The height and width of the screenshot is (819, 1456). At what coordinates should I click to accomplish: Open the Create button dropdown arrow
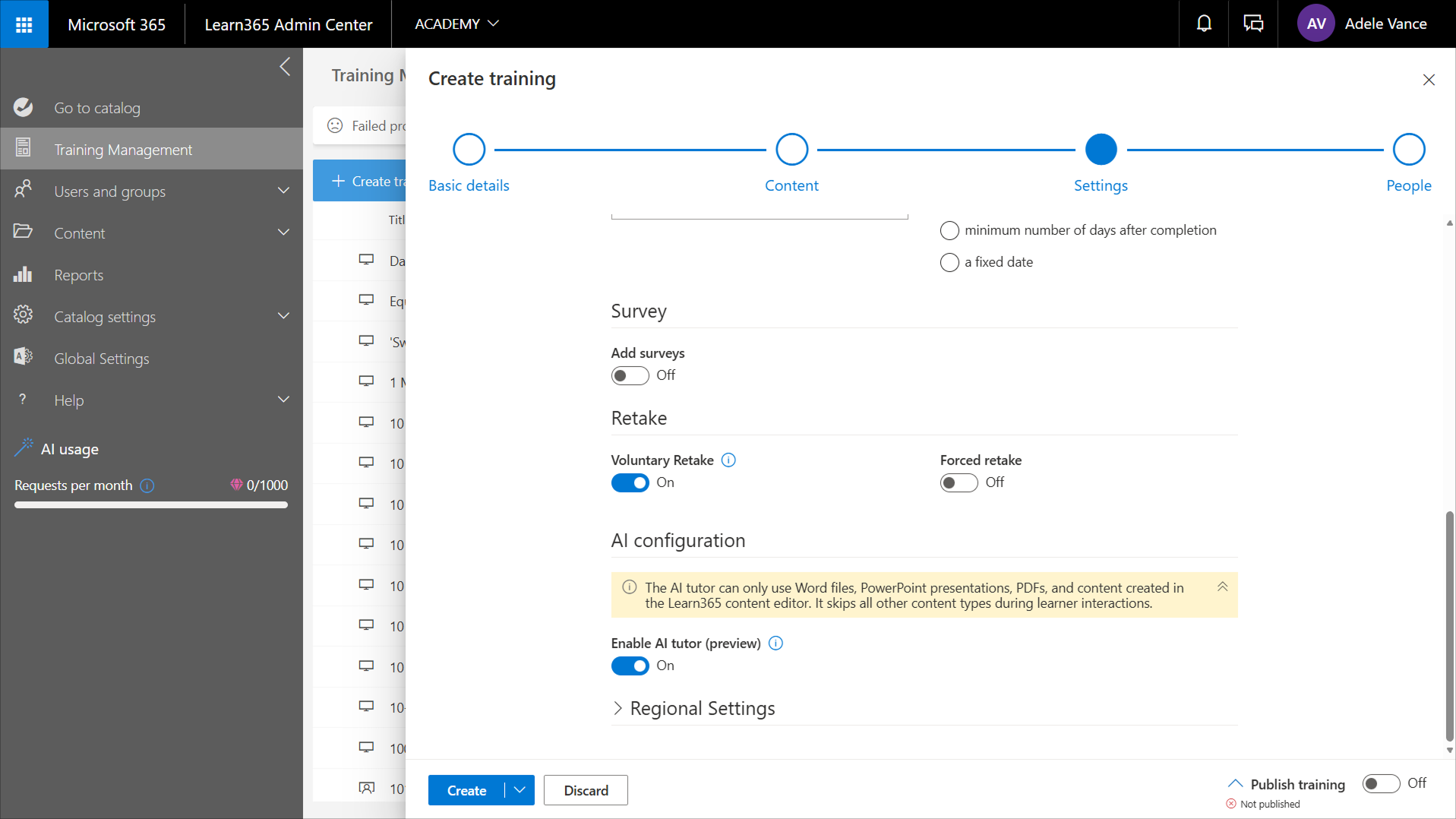[520, 790]
